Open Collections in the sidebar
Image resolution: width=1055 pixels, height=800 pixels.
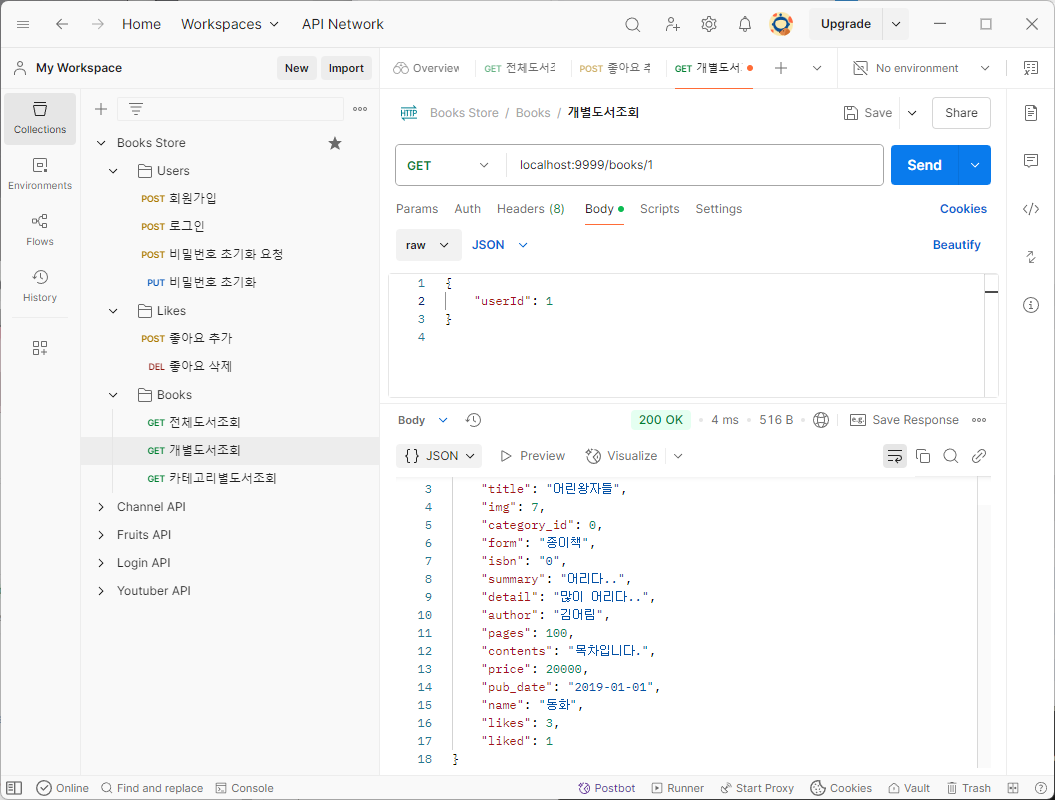(x=40, y=118)
